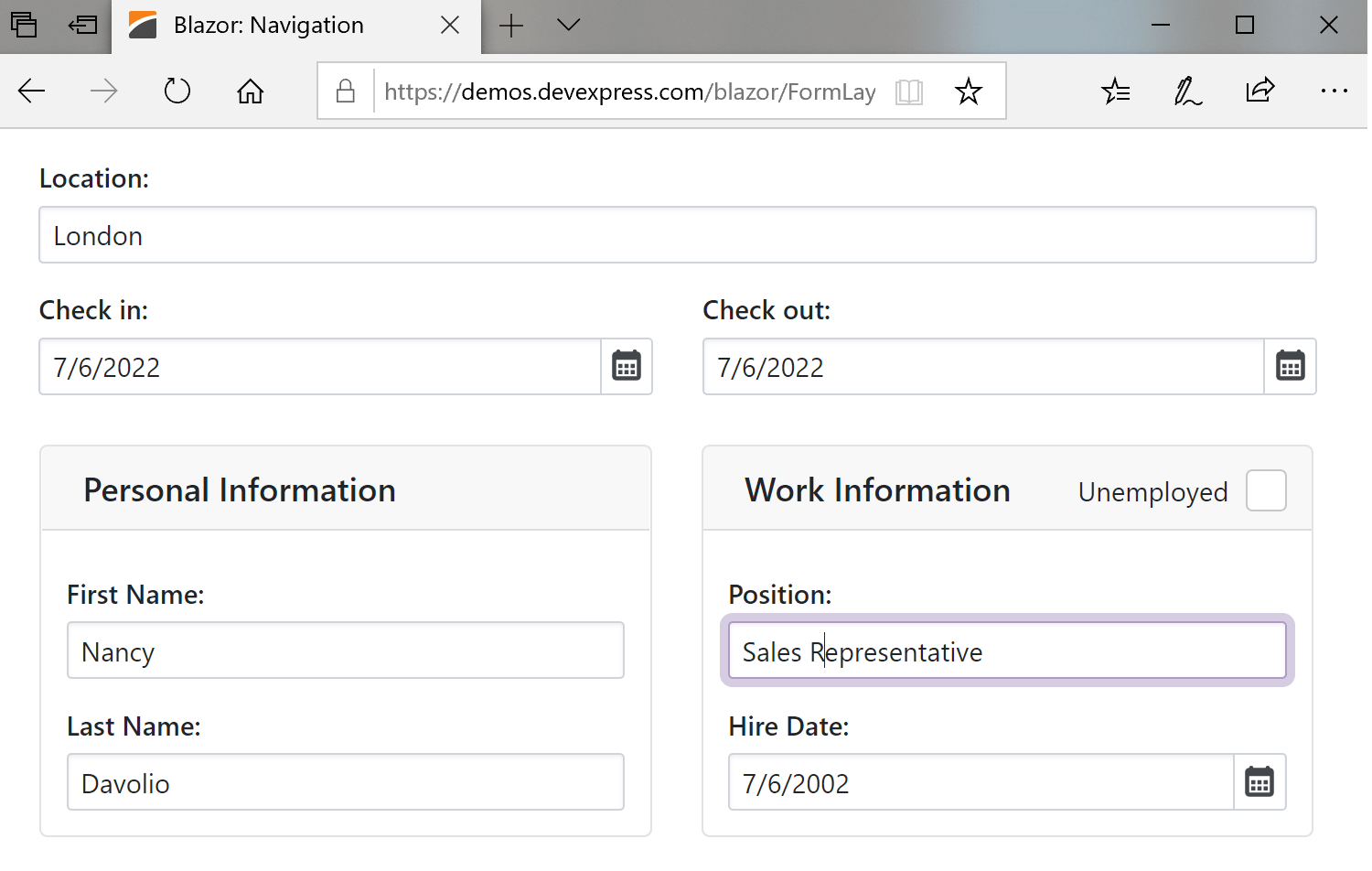Add page to favorites with star icon

click(968, 91)
